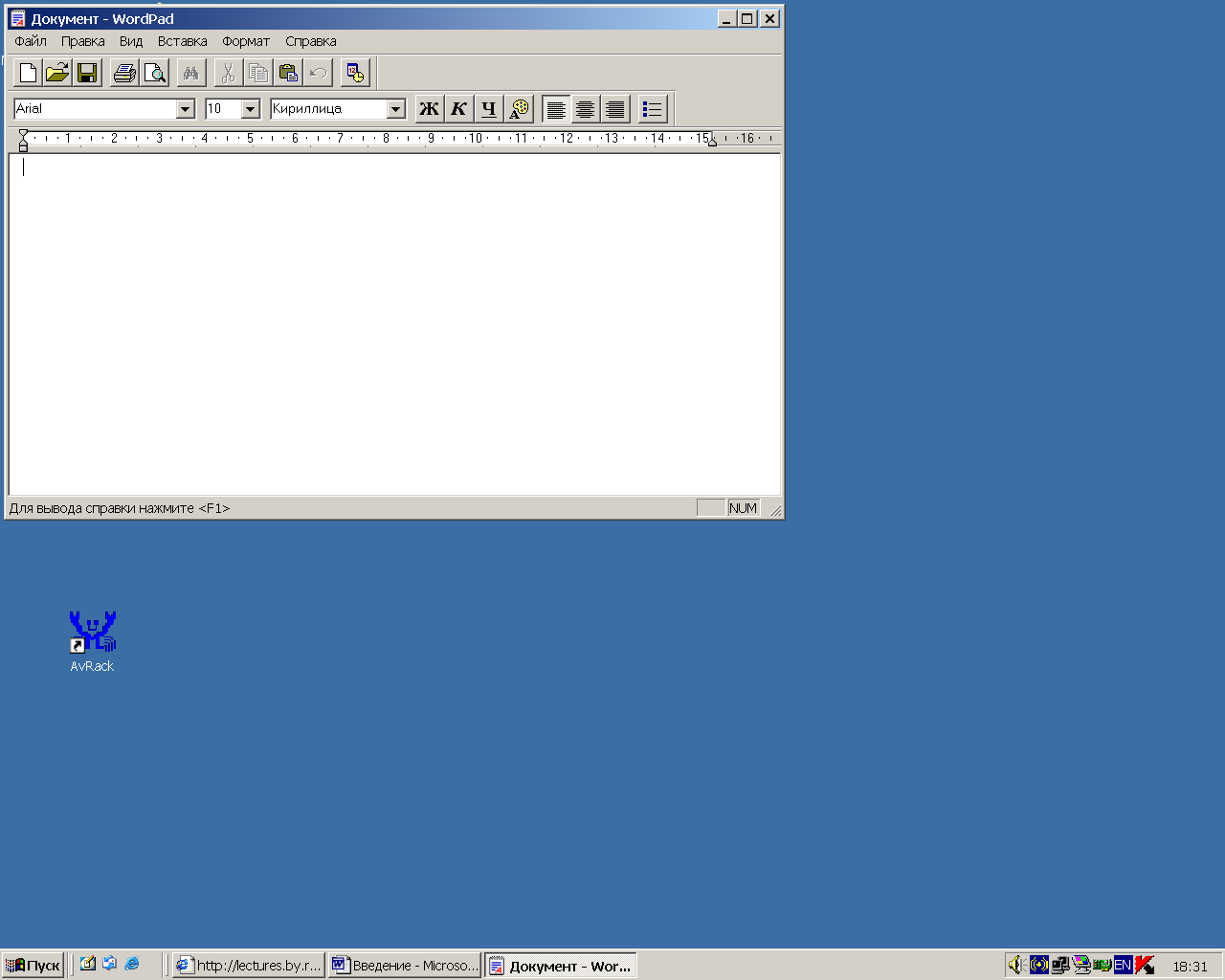Click the NUM indicator in status bar

click(743, 508)
